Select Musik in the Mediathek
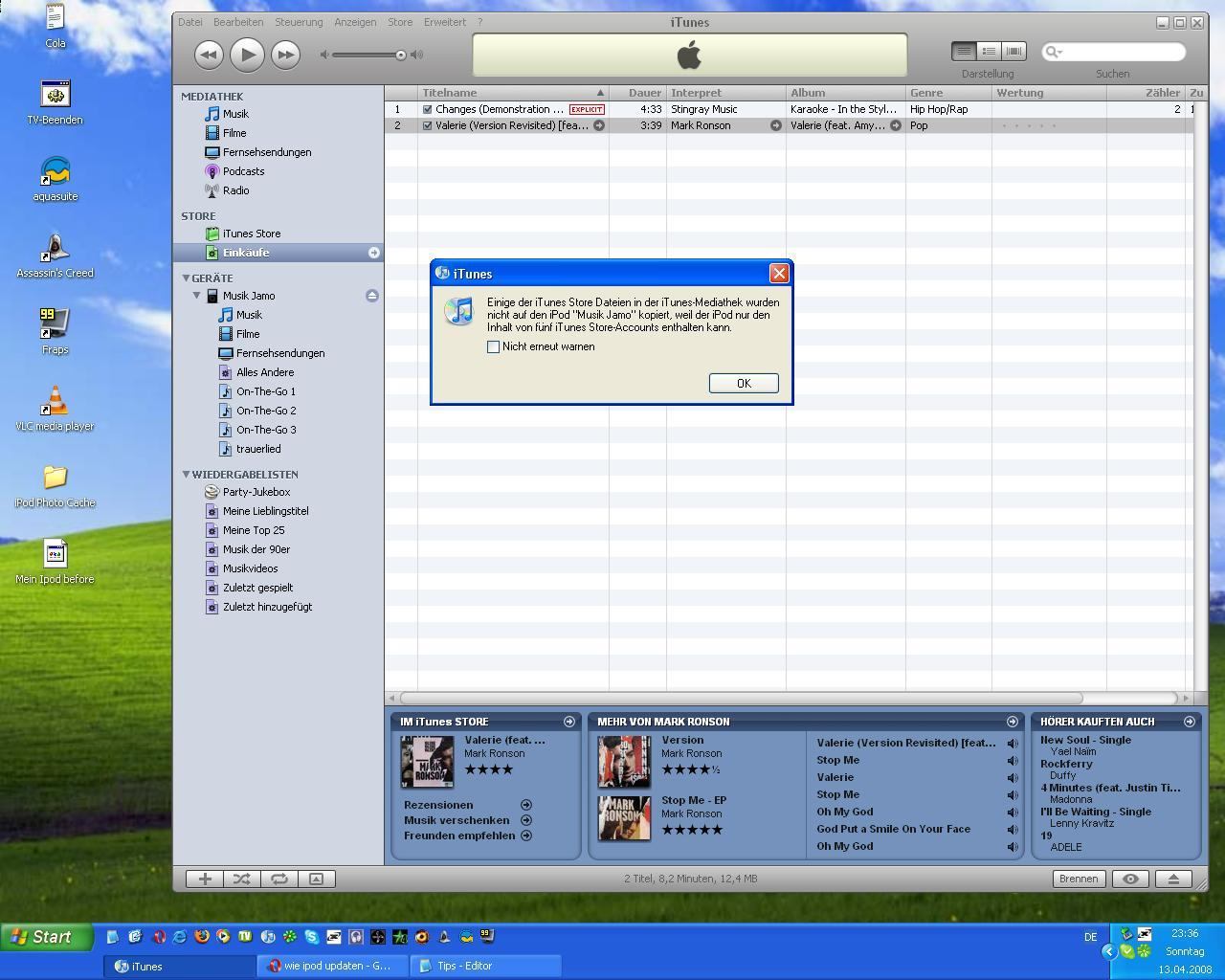 coord(235,114)
